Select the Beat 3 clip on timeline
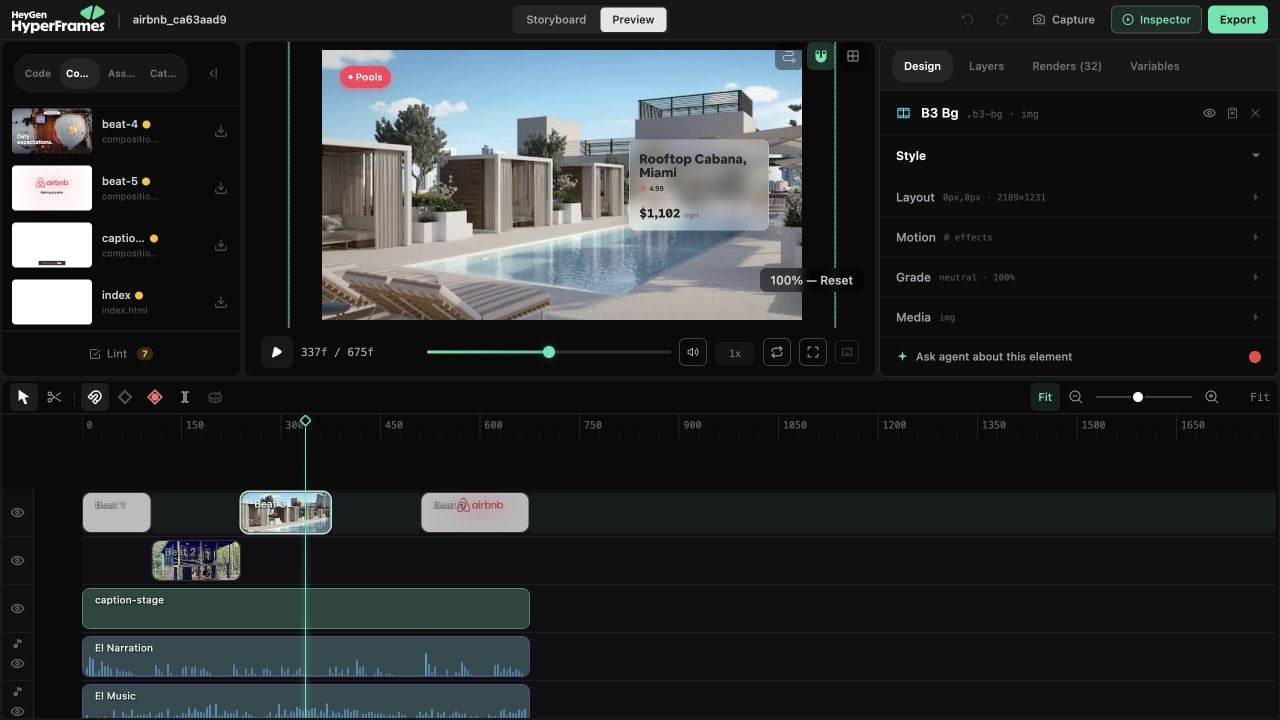Screen dimensions: 1280x720 [286, 512]
